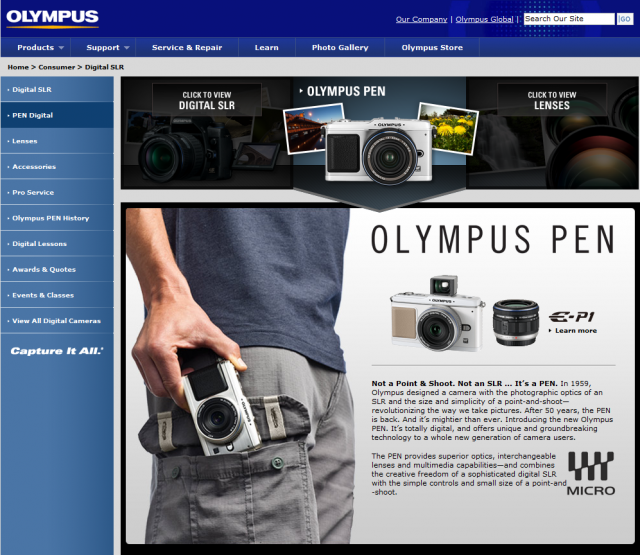Expand the Products dropdown arrow
The image size is (640, 555).
pyautogui.click(x=61, y=48)
